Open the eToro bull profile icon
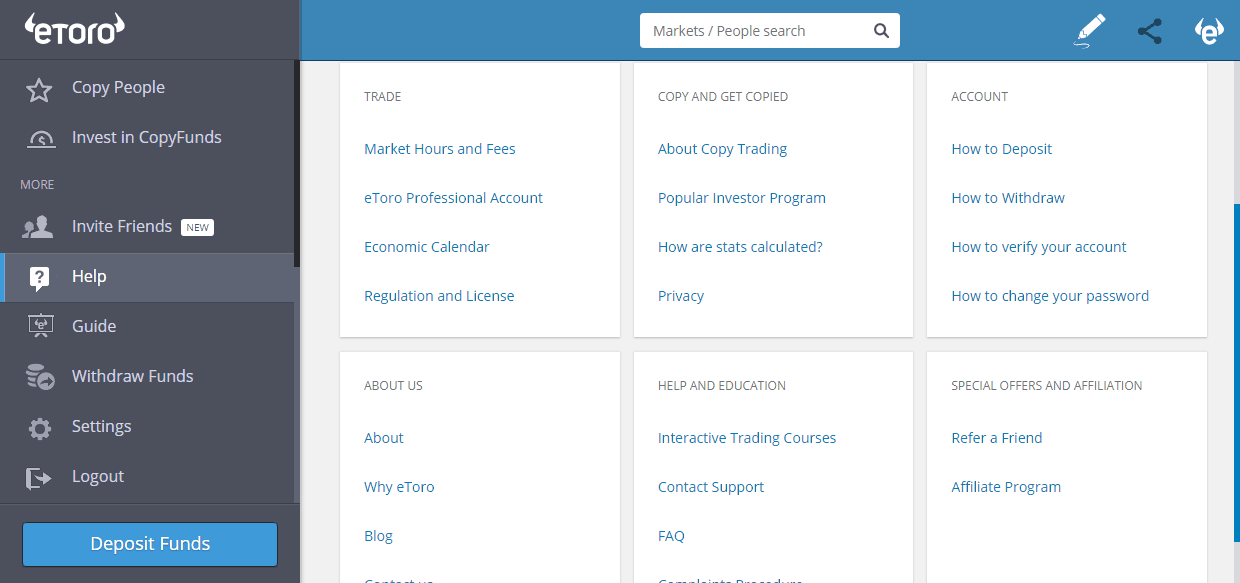Screen dimensions: 1240x583 click(x=1210, y=31)
